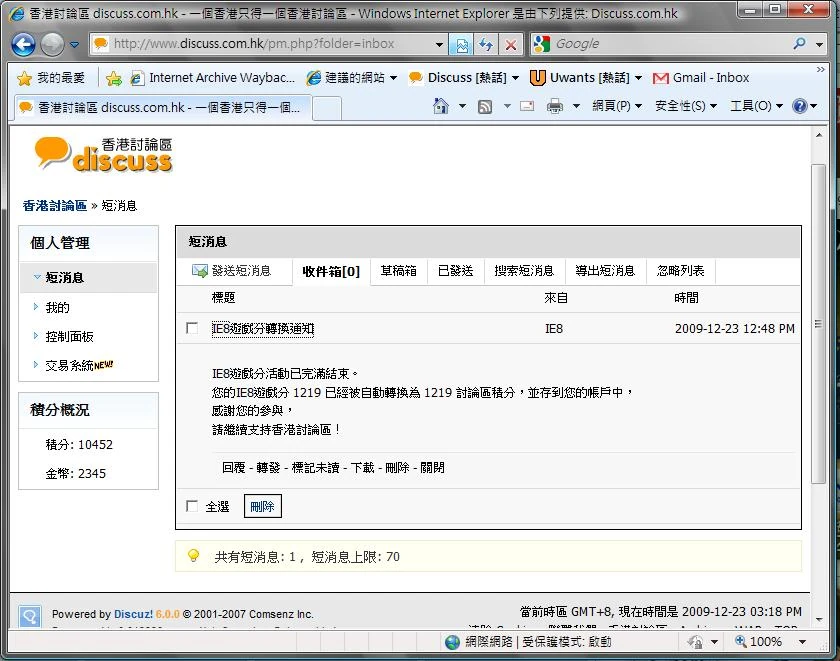Select the 忽略列表 tab
Screen dimensions: 840x661
point(680,271)
